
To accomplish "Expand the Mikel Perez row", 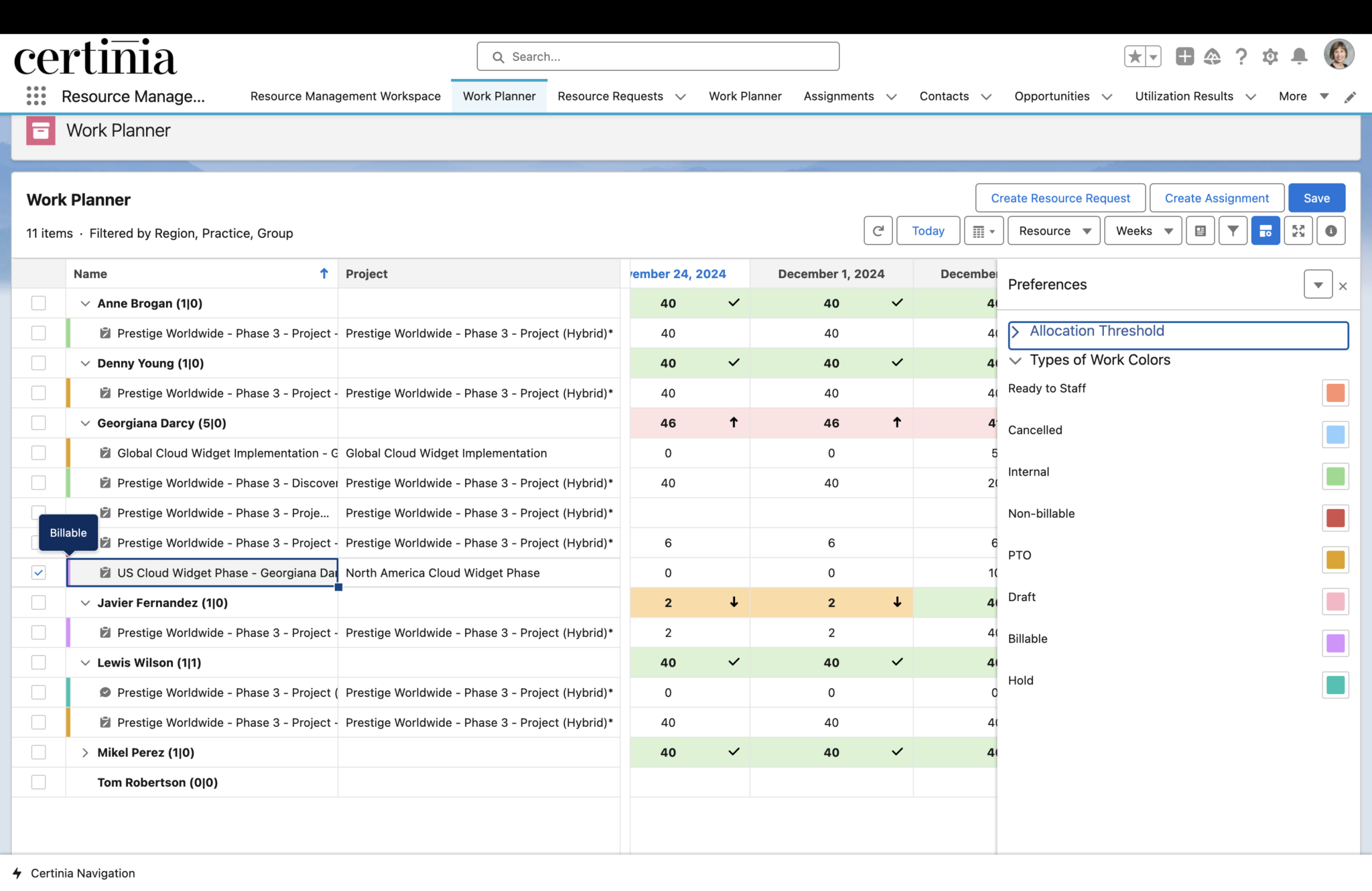I will coord(85,752).
